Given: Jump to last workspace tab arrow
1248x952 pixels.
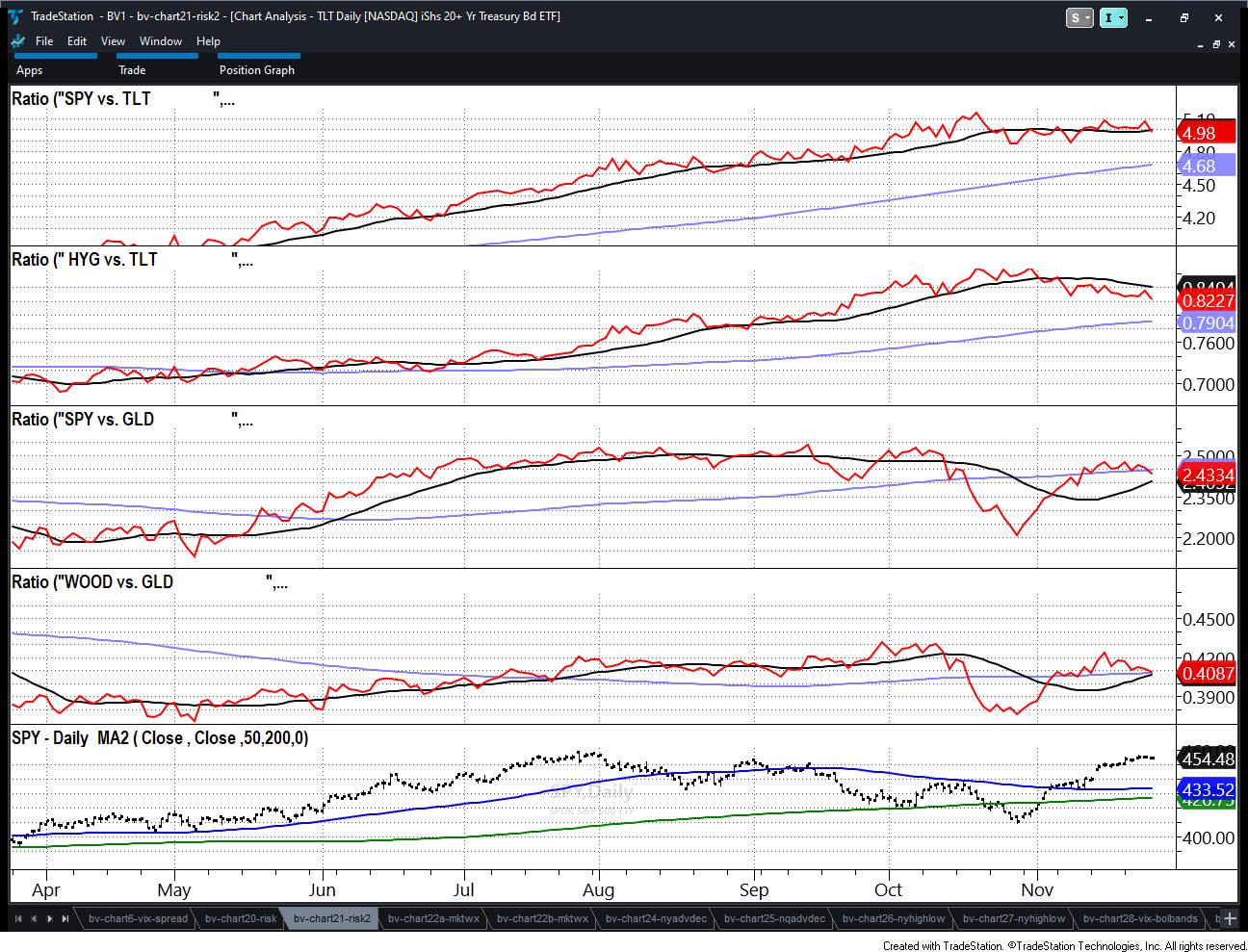Looking at the screenshot, I should [x=65, y=918].
